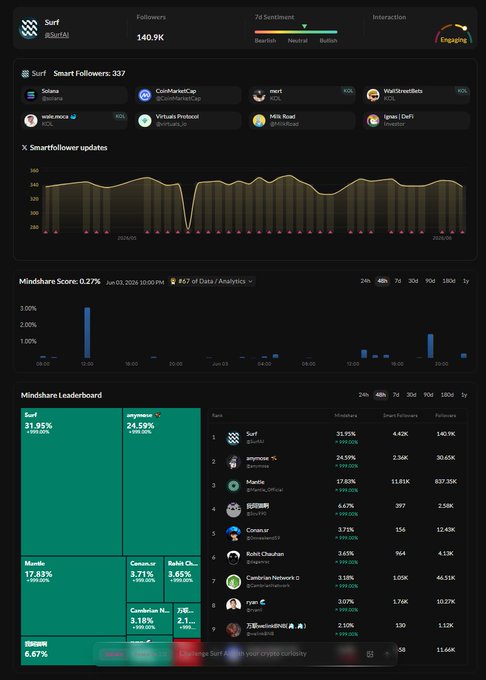Viewport: 486px width, 680px height.
Task: Select 180d range for Mindshare Score
Action: [449, 281]
